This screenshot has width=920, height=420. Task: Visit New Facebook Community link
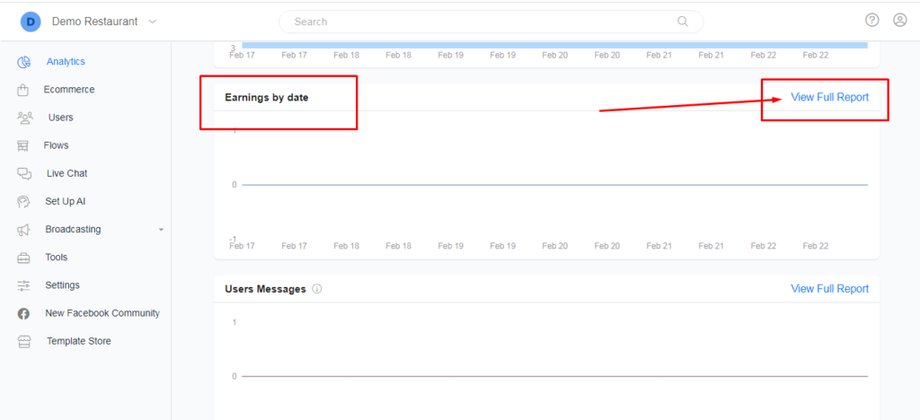[x=102, y=313]
